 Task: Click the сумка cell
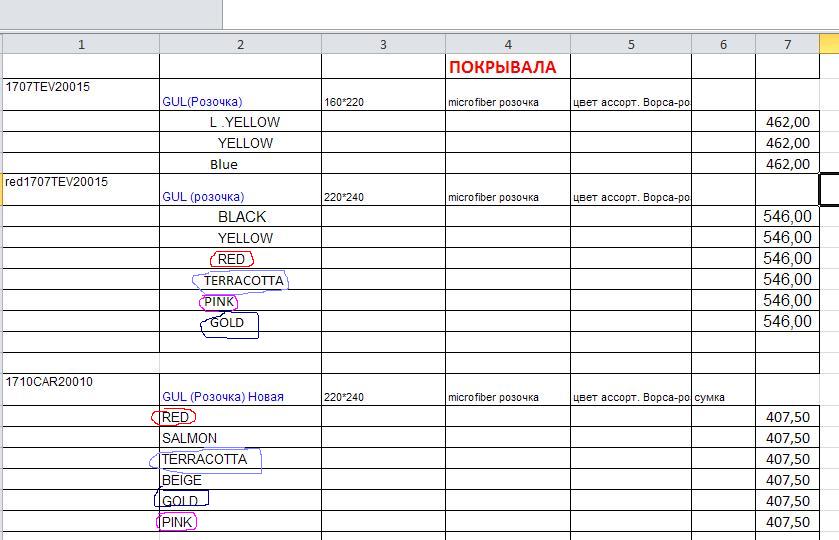[723, 390]
